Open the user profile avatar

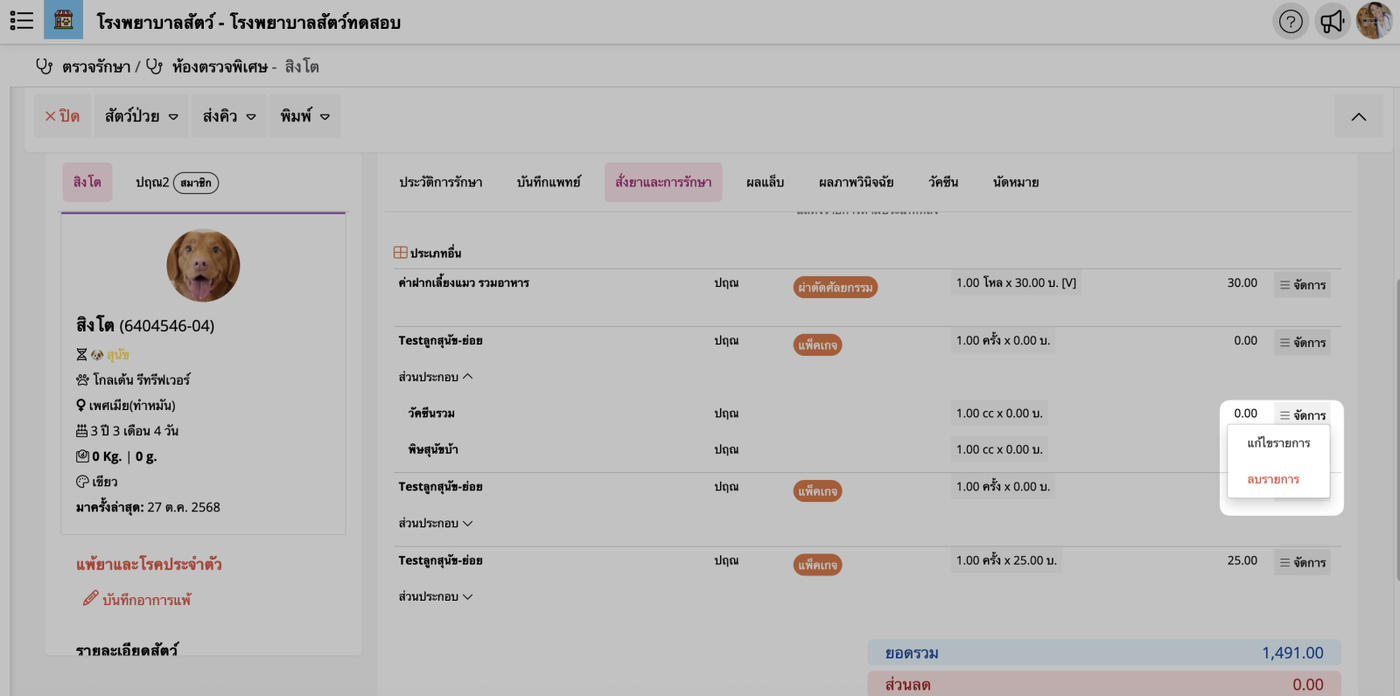(1374, 21)
